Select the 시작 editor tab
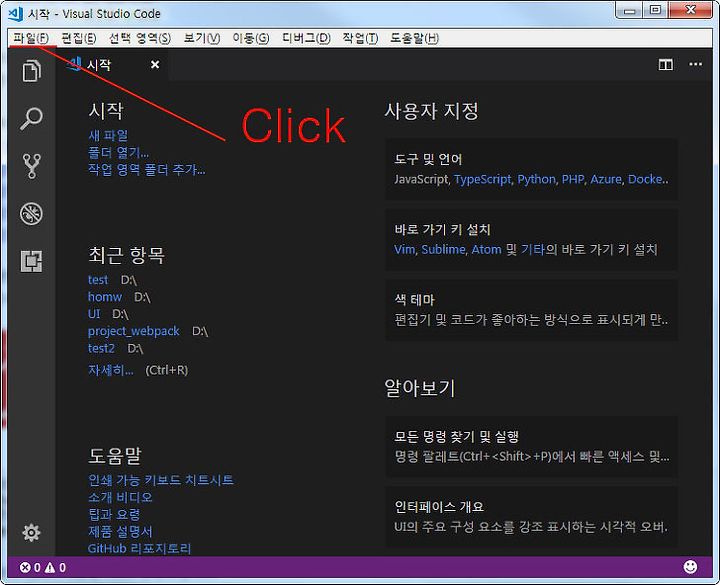 112,65
